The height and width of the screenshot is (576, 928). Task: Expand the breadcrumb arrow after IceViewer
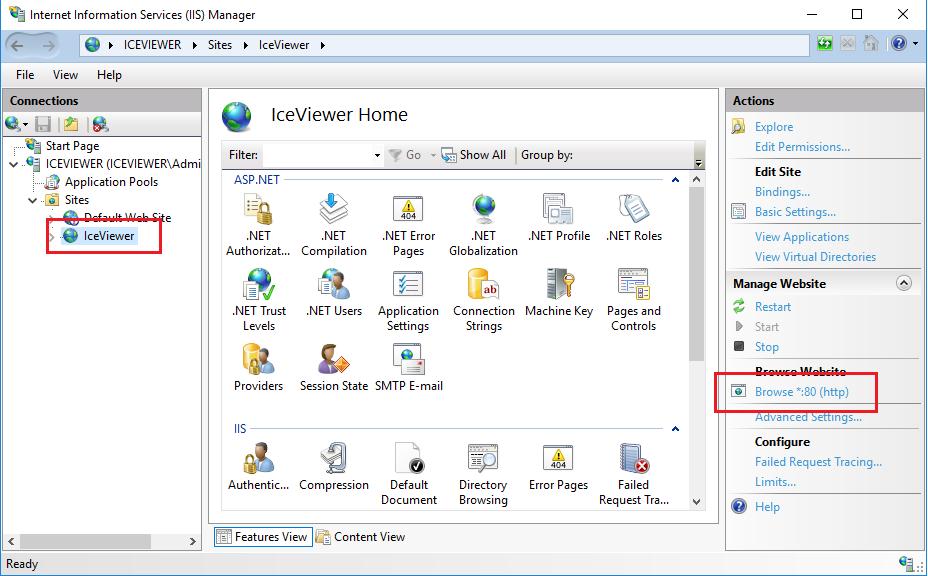[323, 45]
